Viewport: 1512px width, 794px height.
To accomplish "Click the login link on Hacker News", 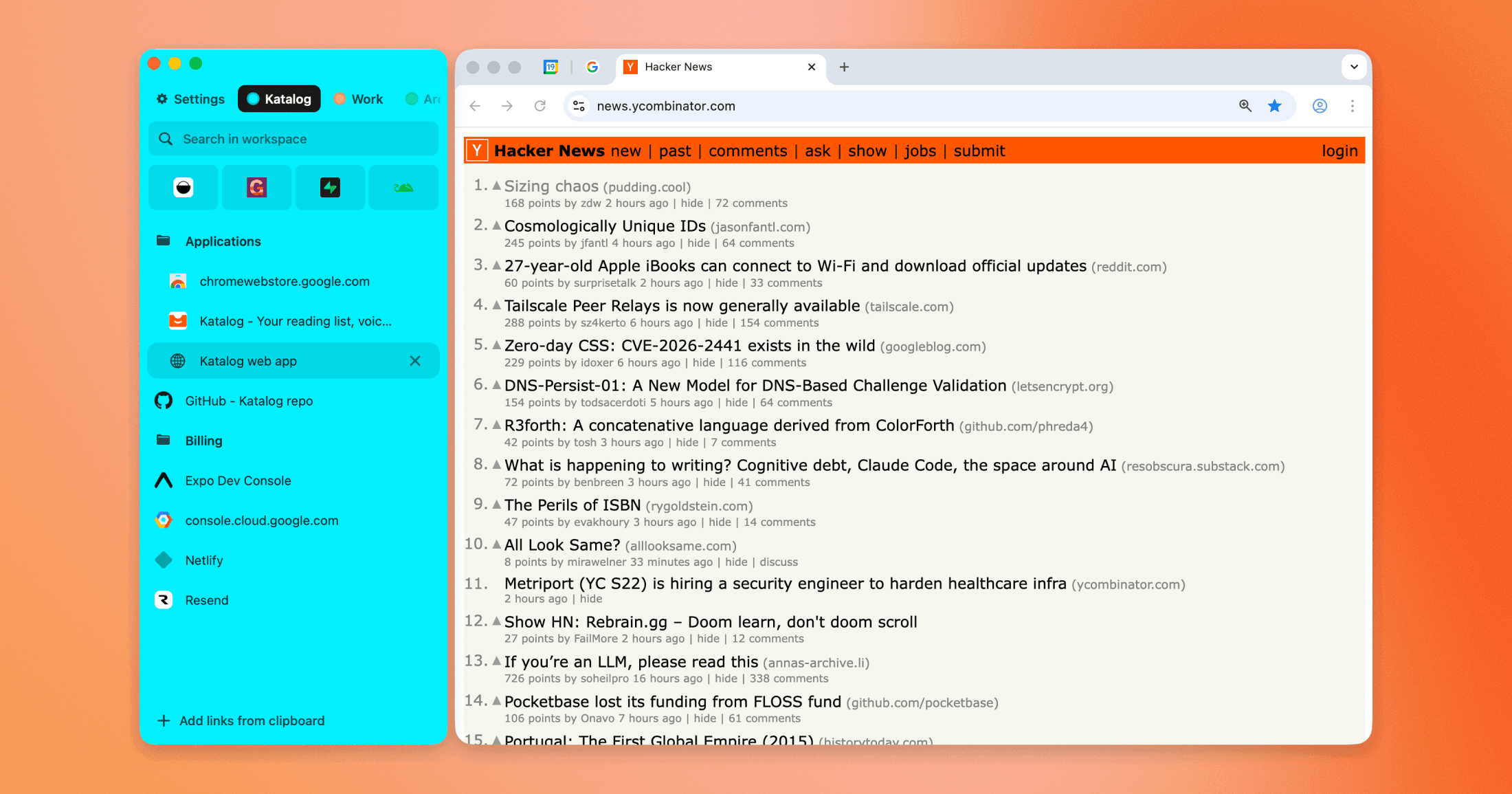I will (1339, 150).
